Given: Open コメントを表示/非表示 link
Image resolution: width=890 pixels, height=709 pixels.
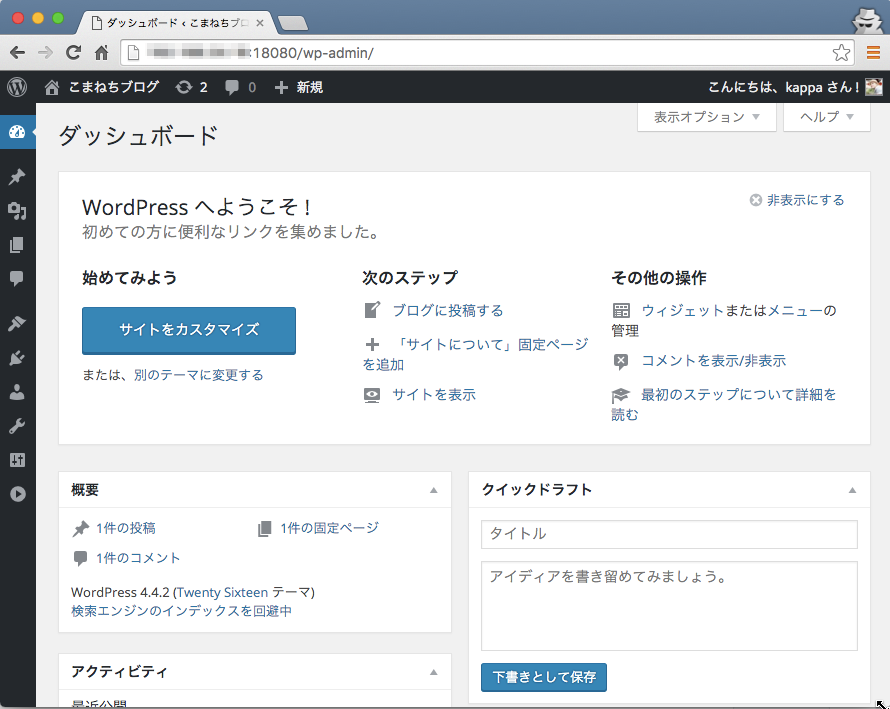Looking at the screenshot, I should point(713,360).
